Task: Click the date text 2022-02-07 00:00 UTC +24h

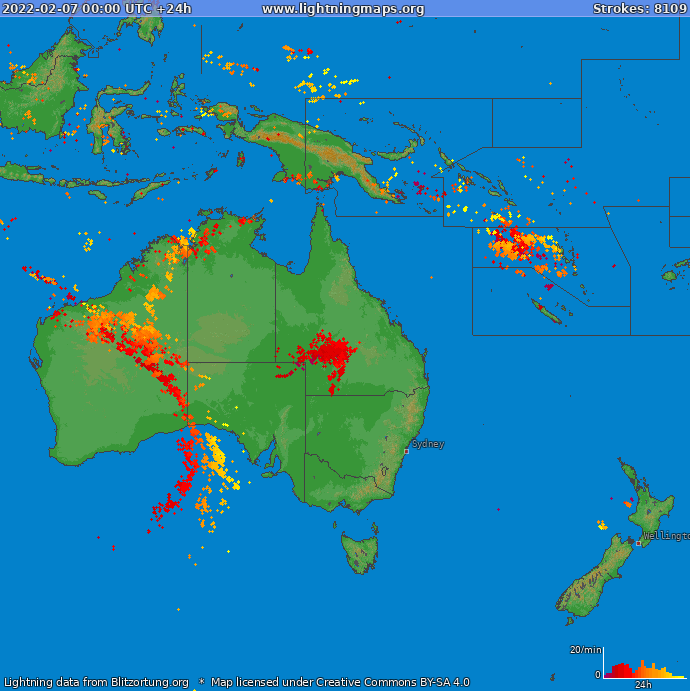Action: [96, 8]
